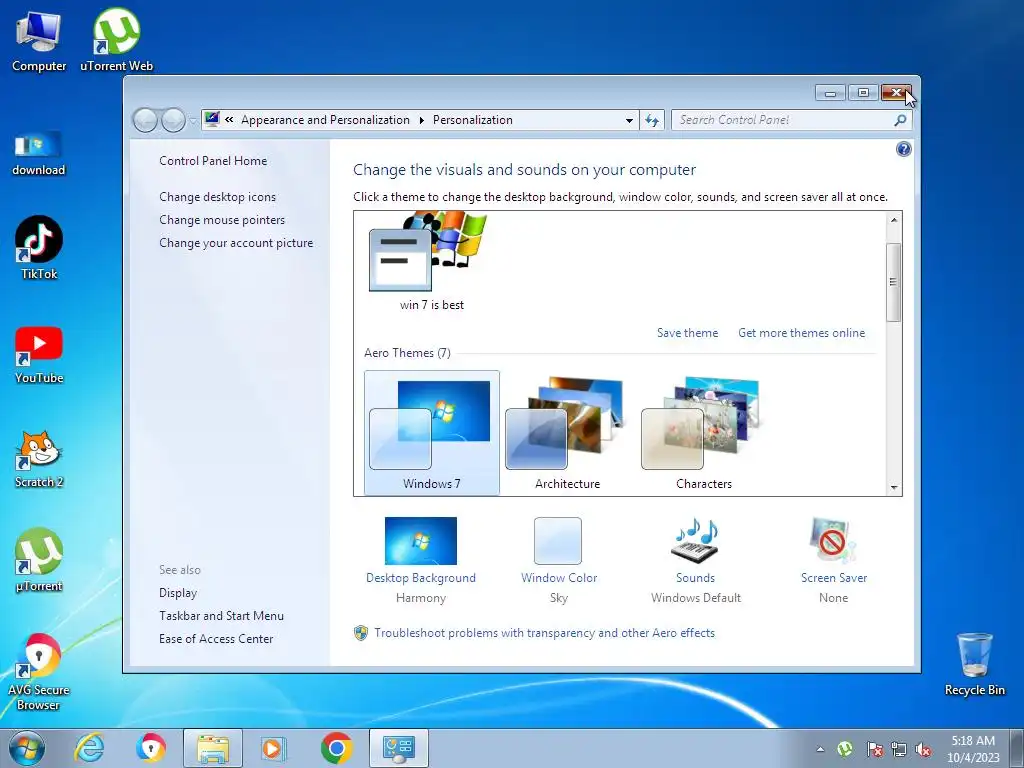Select the Windows 7 Aero theme

click(x=432, y=432)
